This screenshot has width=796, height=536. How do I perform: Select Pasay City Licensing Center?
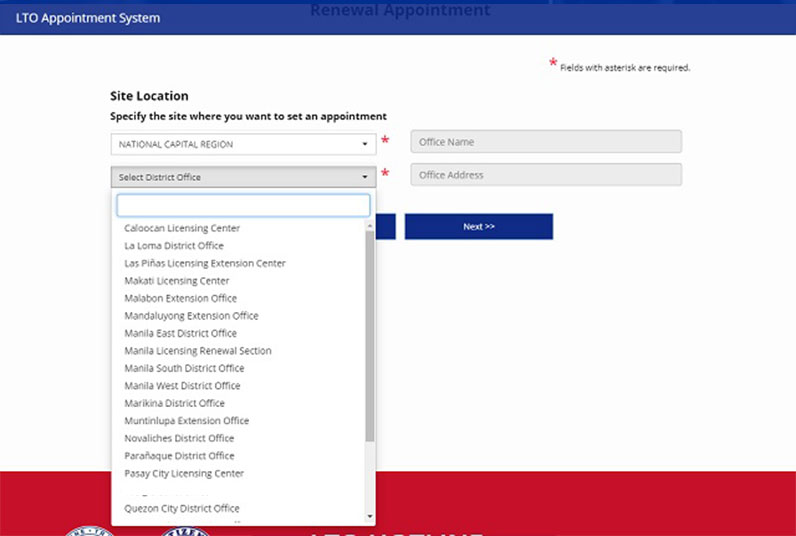pos(184,473)
